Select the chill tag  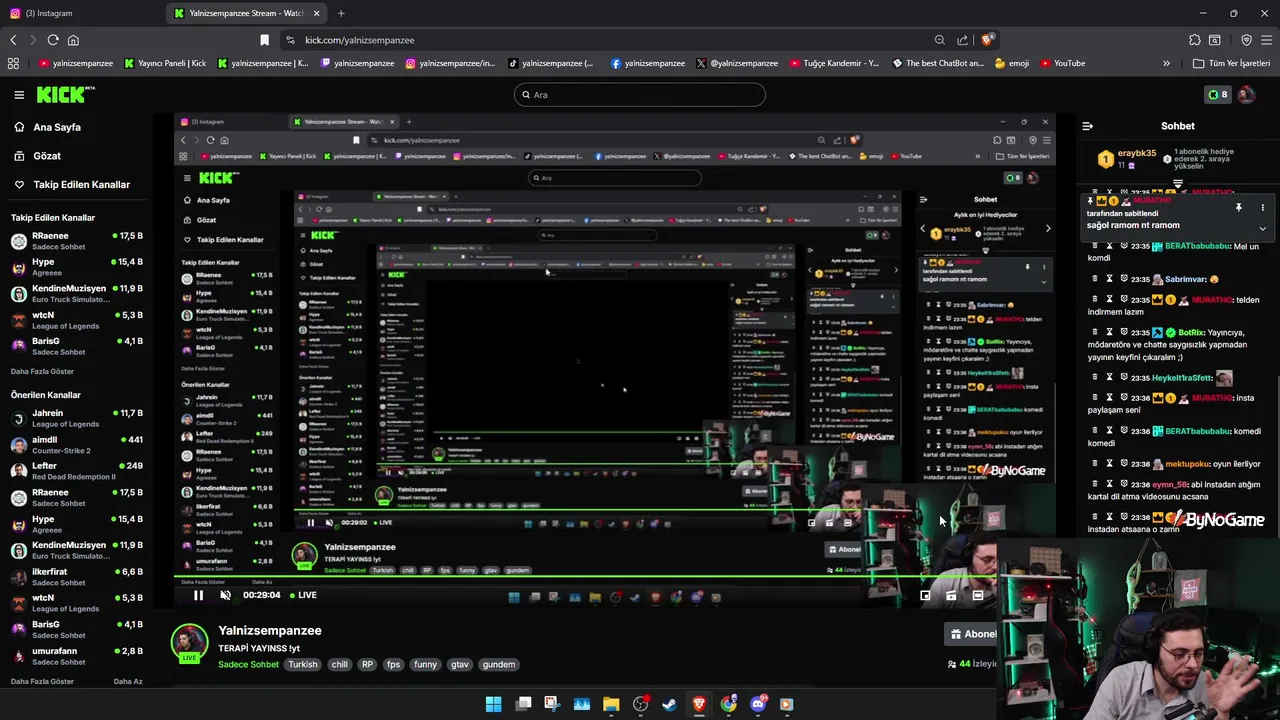tap(340, 665)
